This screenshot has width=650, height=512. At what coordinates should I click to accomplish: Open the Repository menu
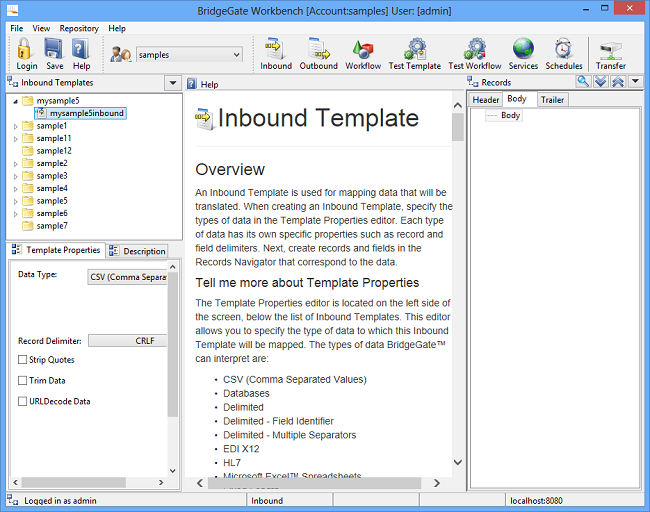[x=79, y=28]
